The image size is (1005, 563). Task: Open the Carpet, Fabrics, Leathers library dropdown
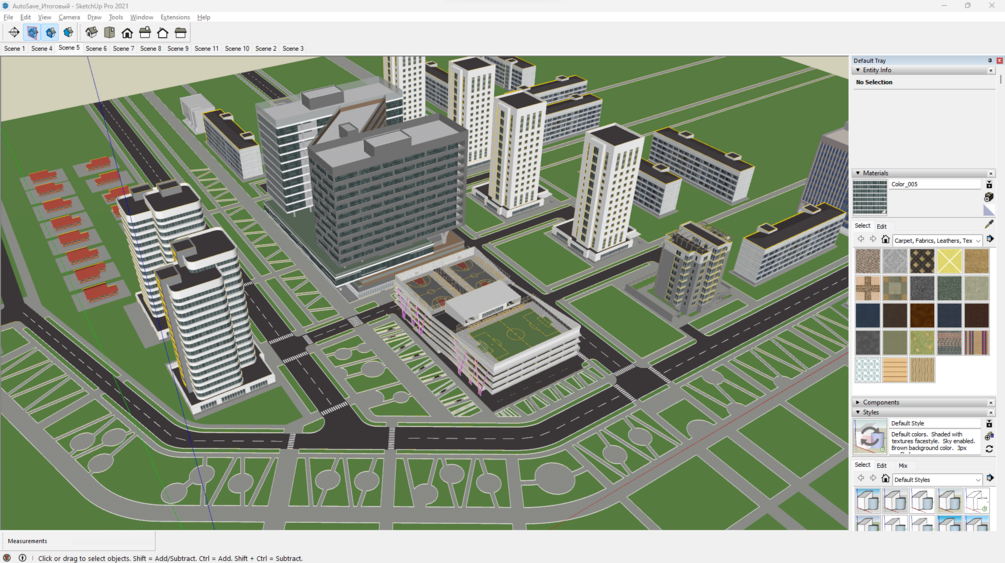click(937, 240)
